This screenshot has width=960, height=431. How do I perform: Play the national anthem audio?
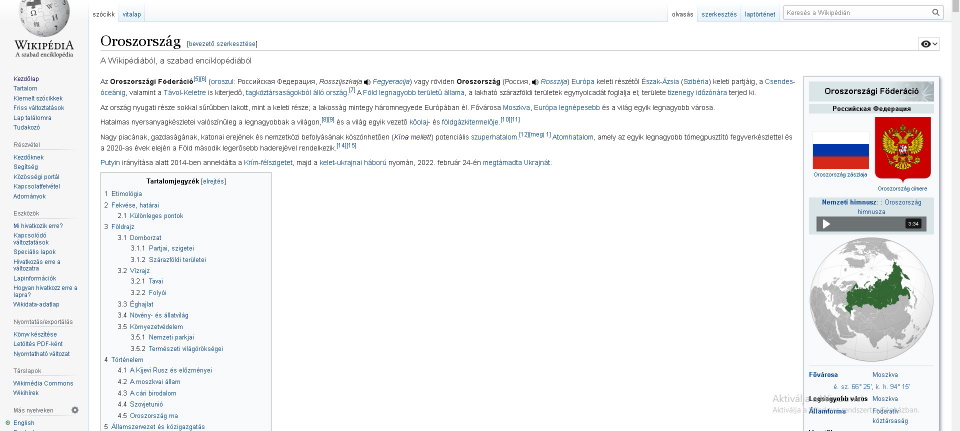826,223
